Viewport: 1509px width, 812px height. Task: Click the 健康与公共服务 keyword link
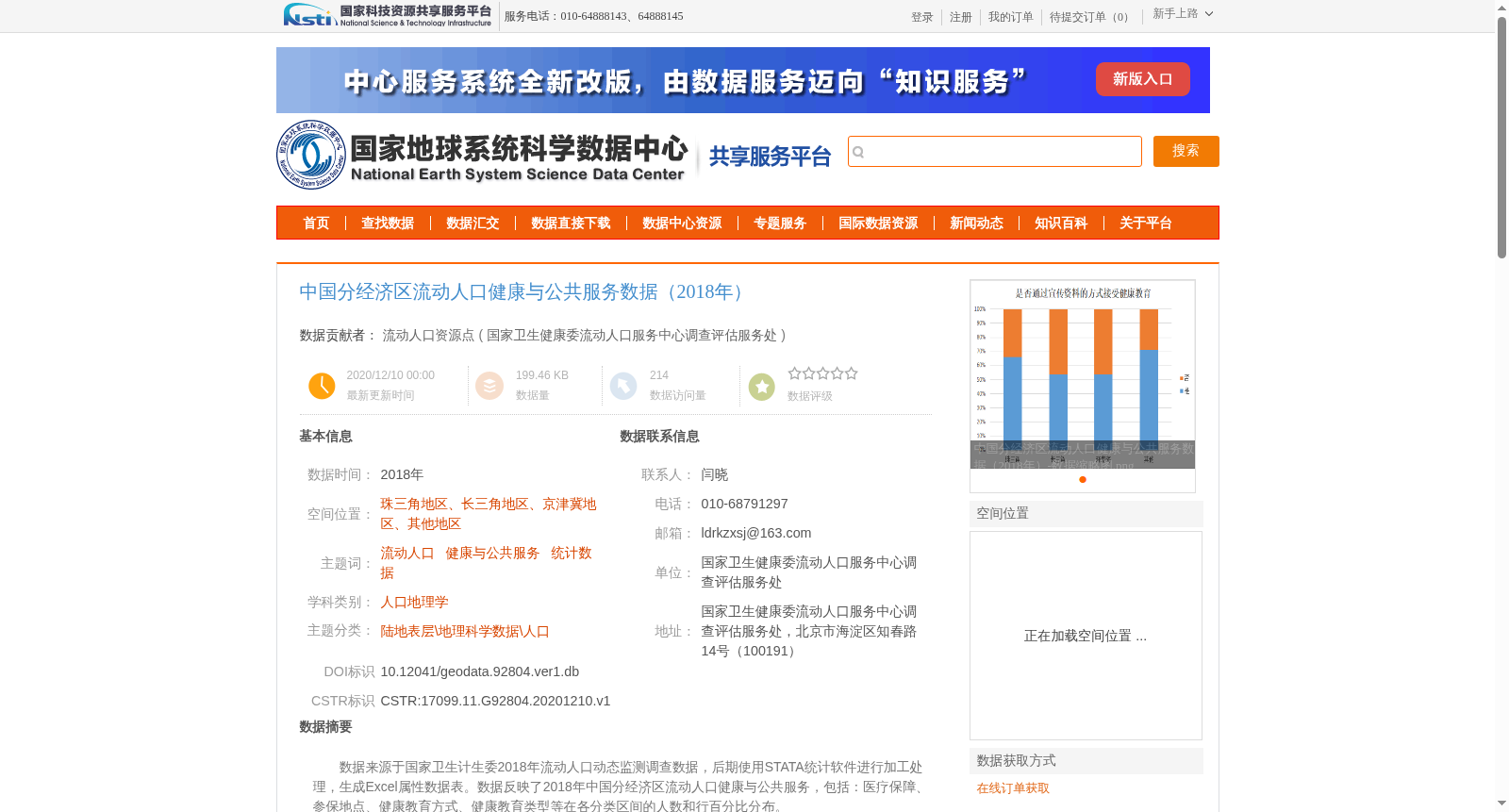tap(492, 553)
